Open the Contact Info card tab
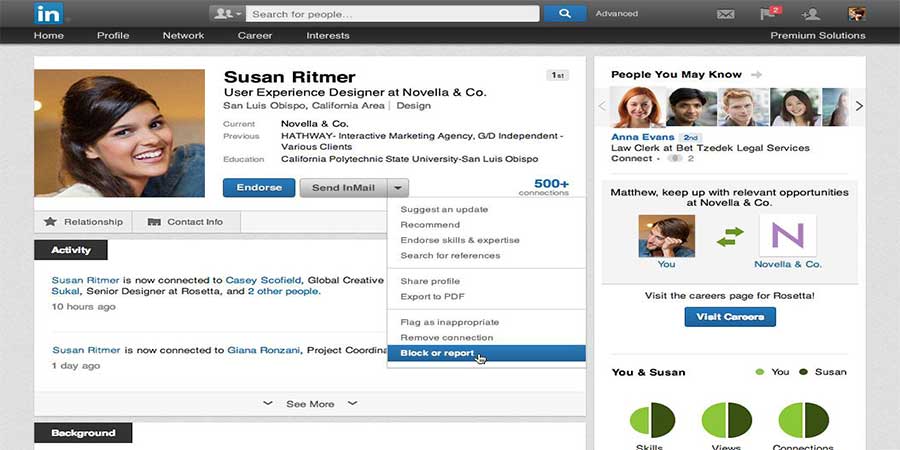The width and height of the screenshot is (900, 450). pos(186,222)
